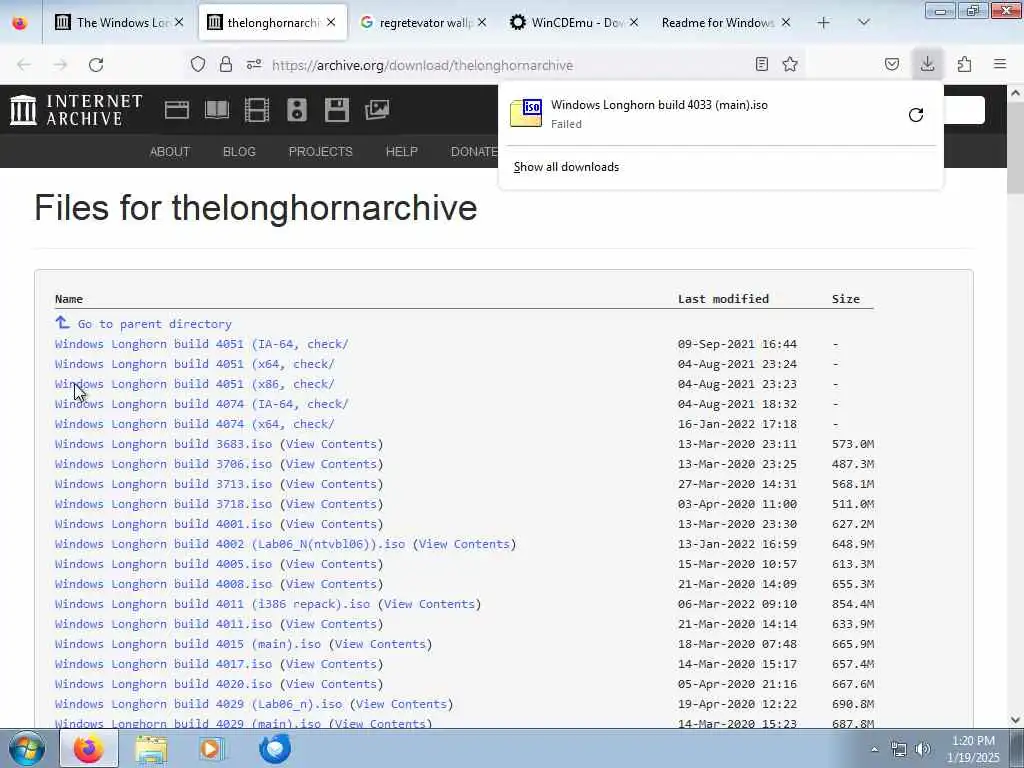Image resolution: width=1024 pixels, height=768 pixels.
Task: Open Internet Archive home logo
Action: pos(76,110)
